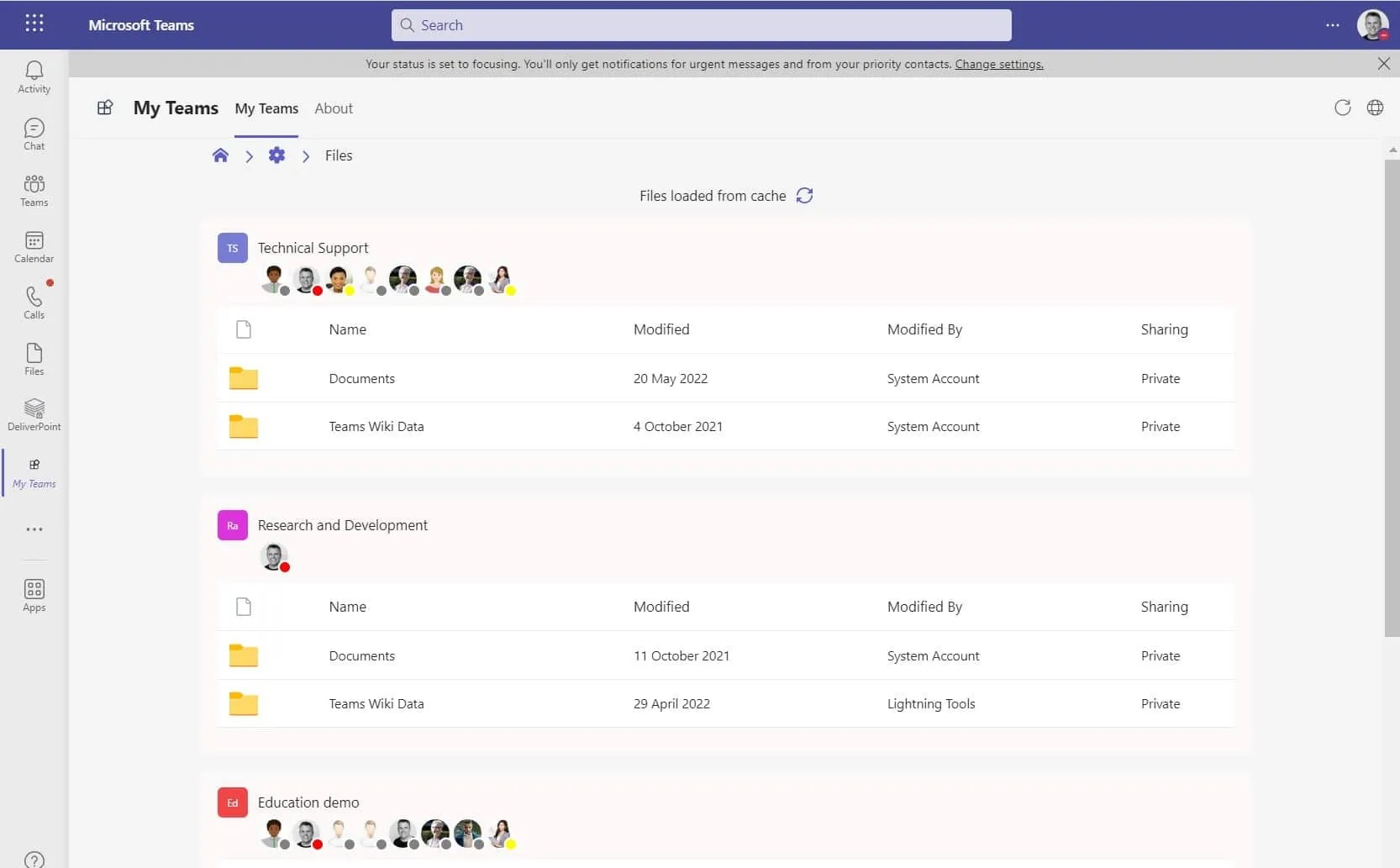The height and width of the screenshot is (868, 1400).
Task: Click the Name header in Research and Development
Action: 348,607
